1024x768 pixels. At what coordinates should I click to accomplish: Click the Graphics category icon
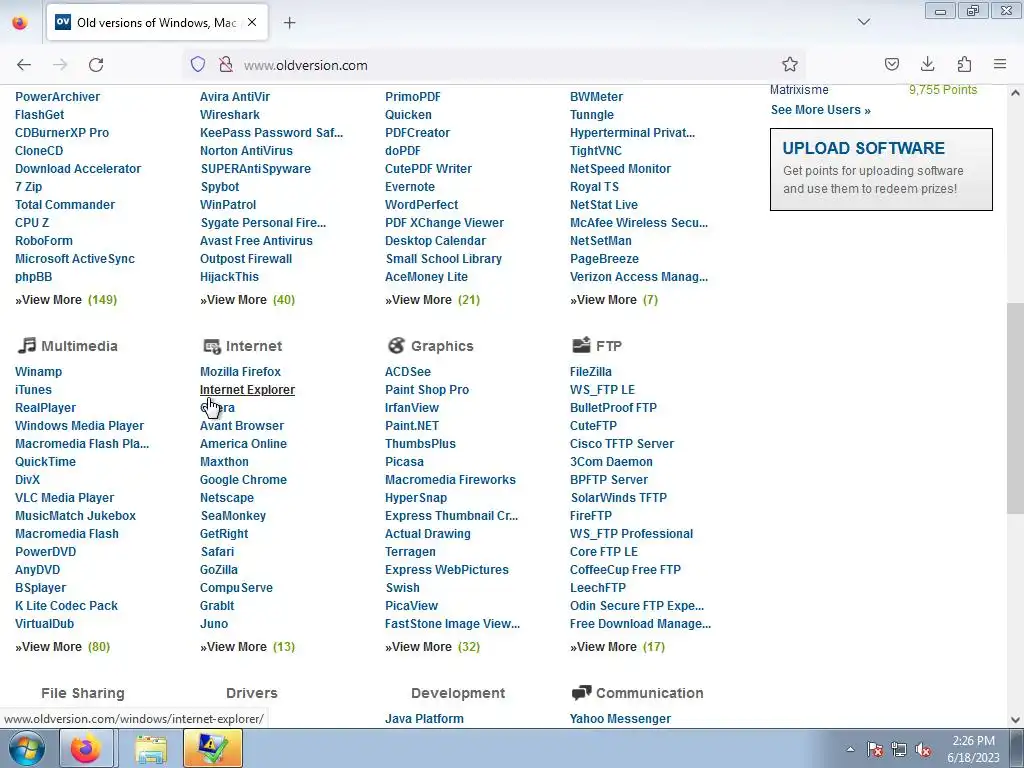[x=396, y=345]
